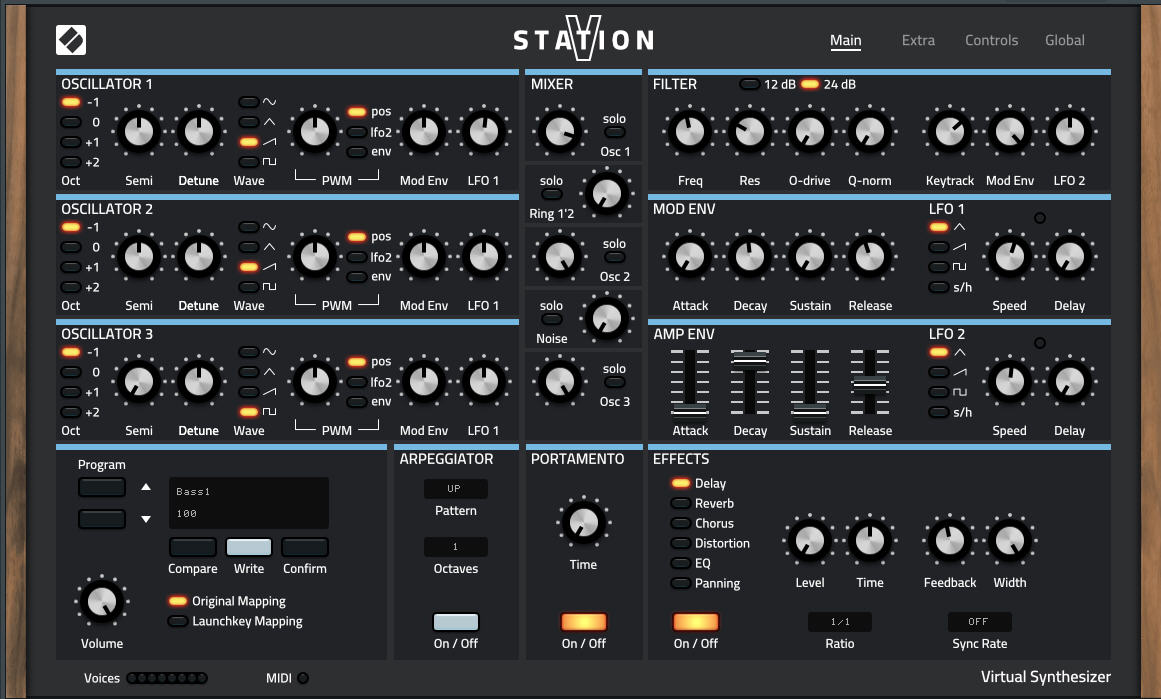This screenshot has width=1161, height=699.
Task: Select sawtooth wave for Oscillator 2
Action: (249, 267)
